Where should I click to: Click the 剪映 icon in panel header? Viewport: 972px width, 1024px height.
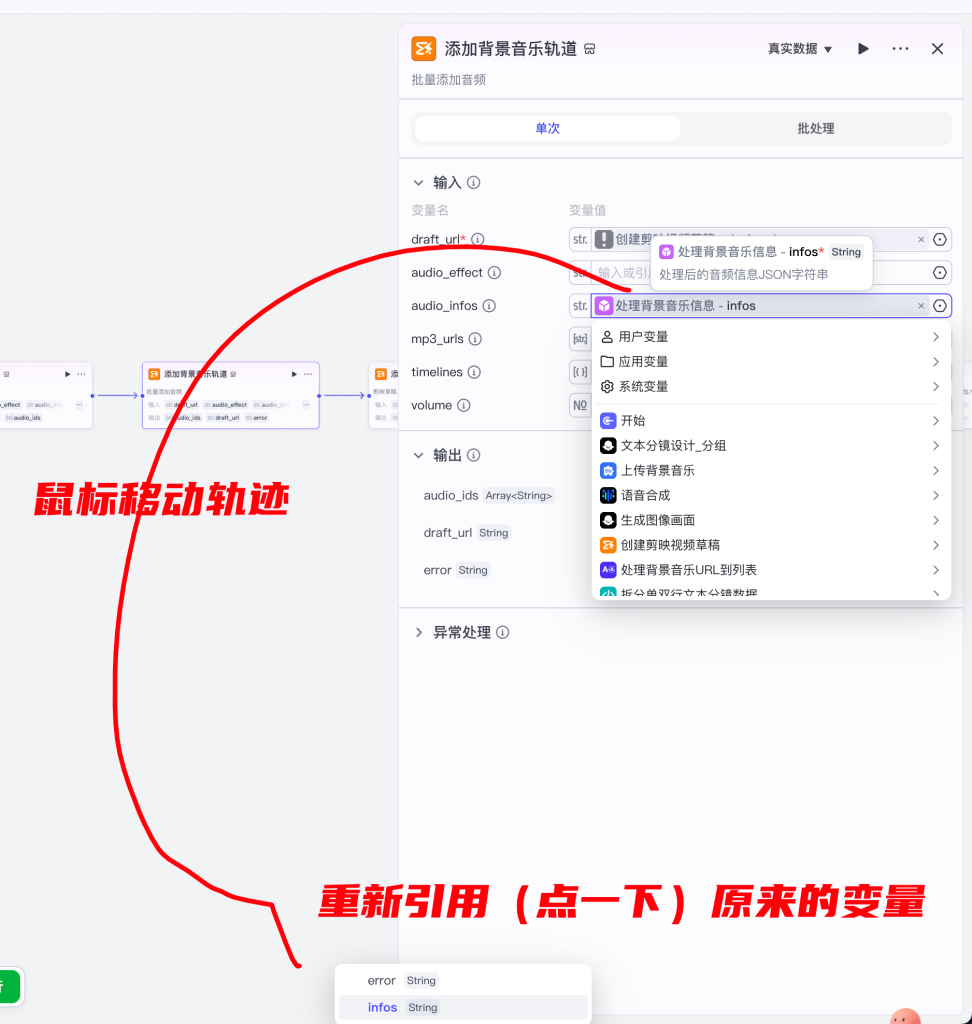(424, 49)
